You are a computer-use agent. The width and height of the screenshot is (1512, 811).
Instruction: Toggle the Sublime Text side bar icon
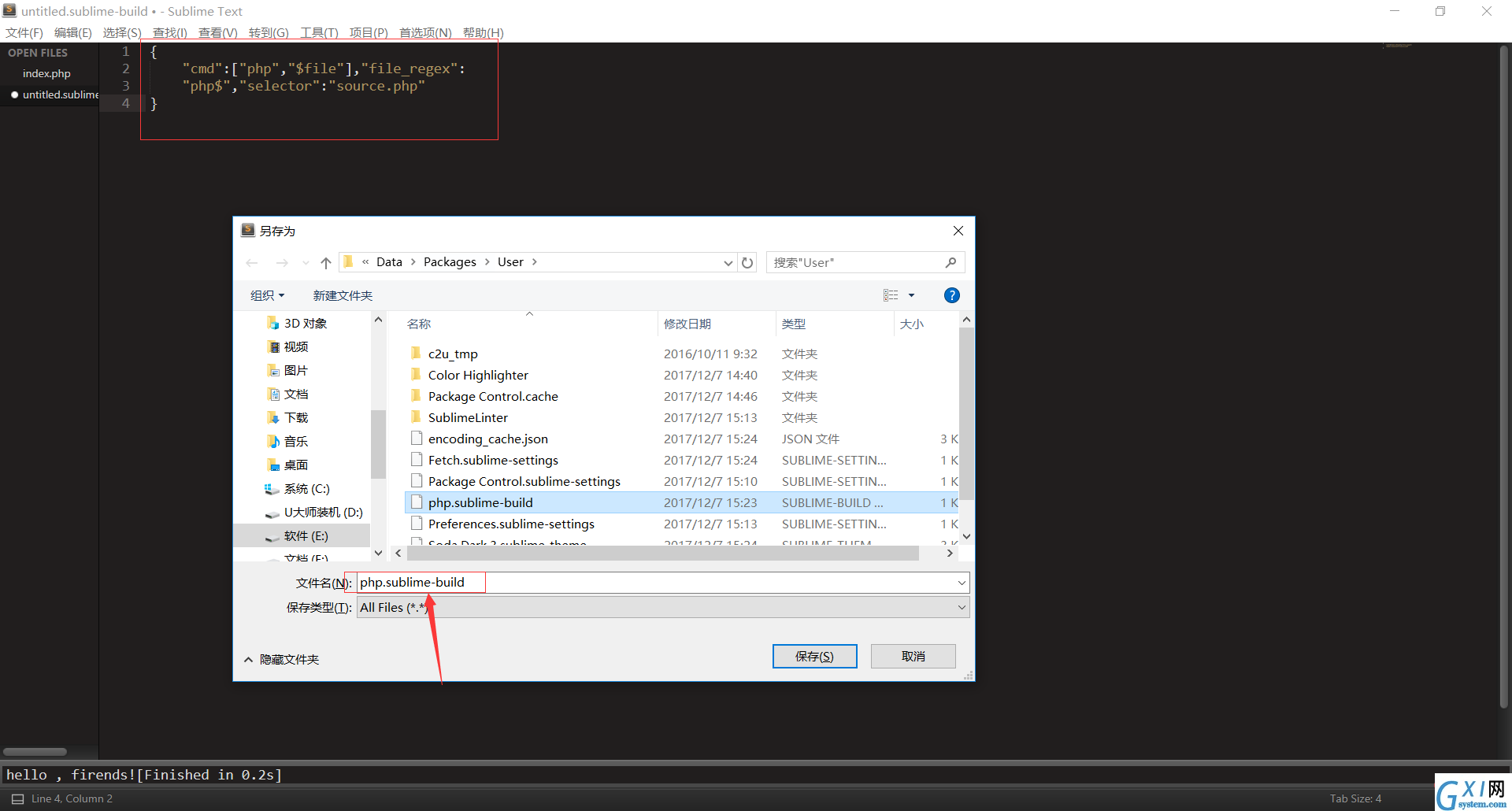[17, 798]
